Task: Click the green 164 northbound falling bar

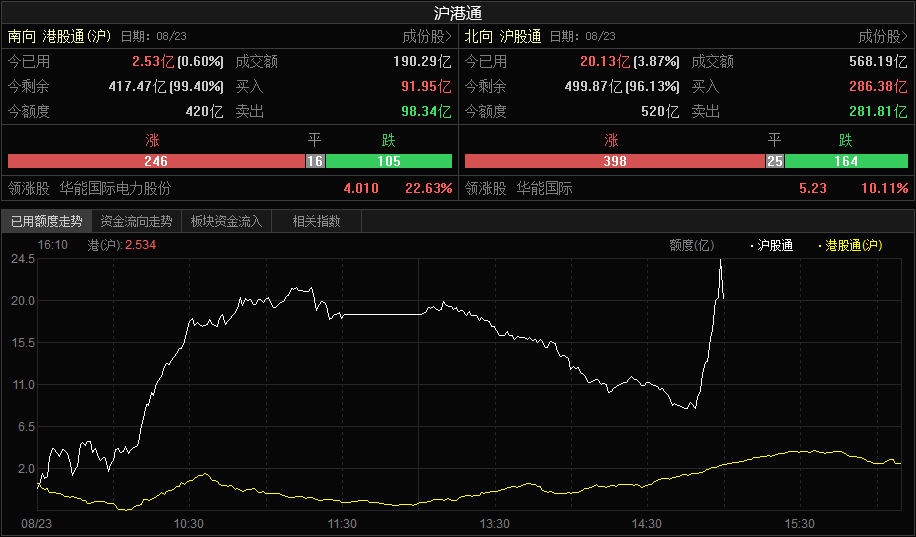Action: (x=846, y=161)
